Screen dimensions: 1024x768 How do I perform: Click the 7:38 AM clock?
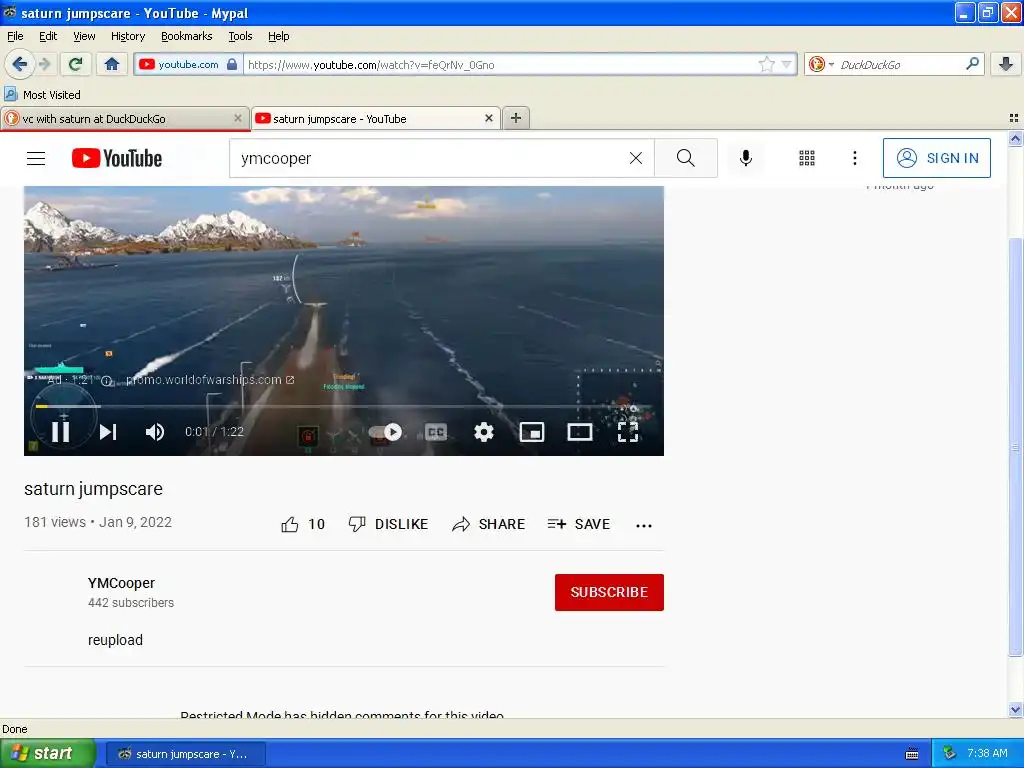click(x=987, y=754)
